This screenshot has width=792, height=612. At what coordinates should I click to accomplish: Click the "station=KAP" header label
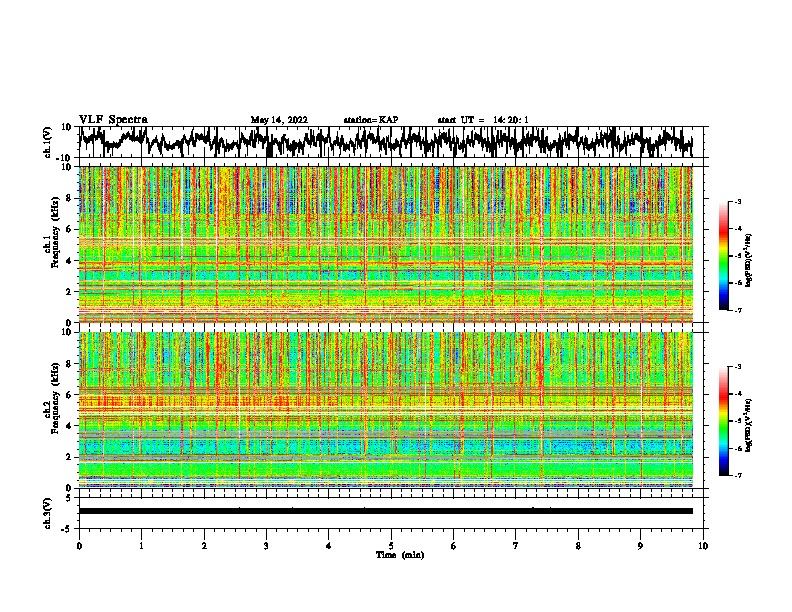coord(371,120)
